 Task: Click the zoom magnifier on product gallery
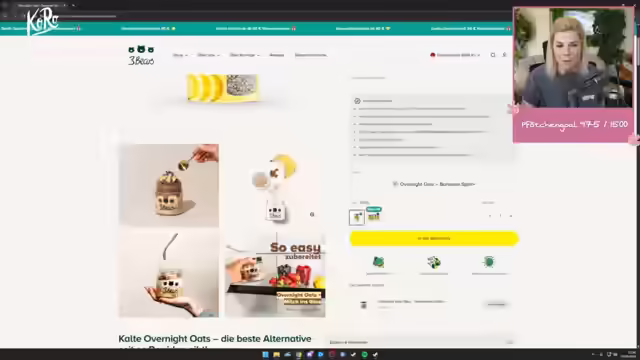312,214
